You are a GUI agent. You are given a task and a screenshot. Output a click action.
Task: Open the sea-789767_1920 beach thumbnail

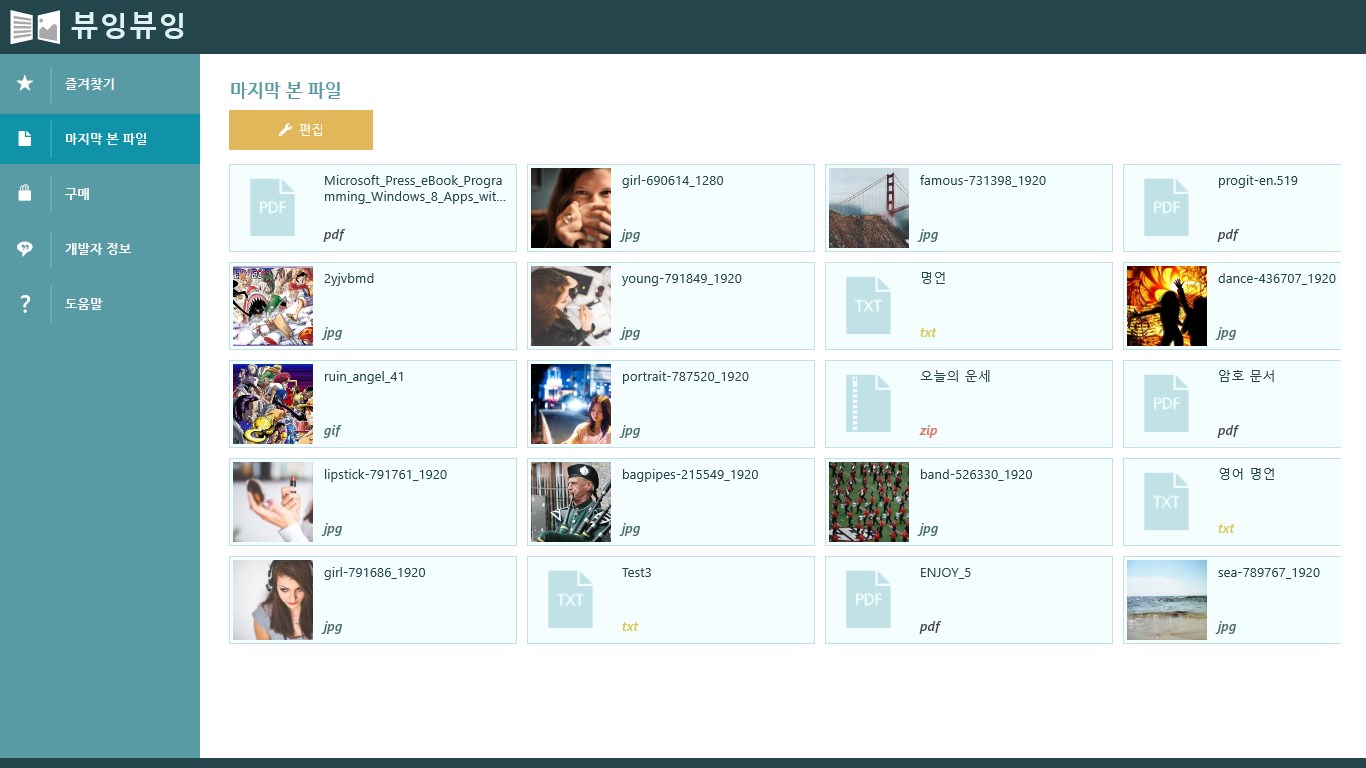pyautogui.click(x=1166, y=600)
